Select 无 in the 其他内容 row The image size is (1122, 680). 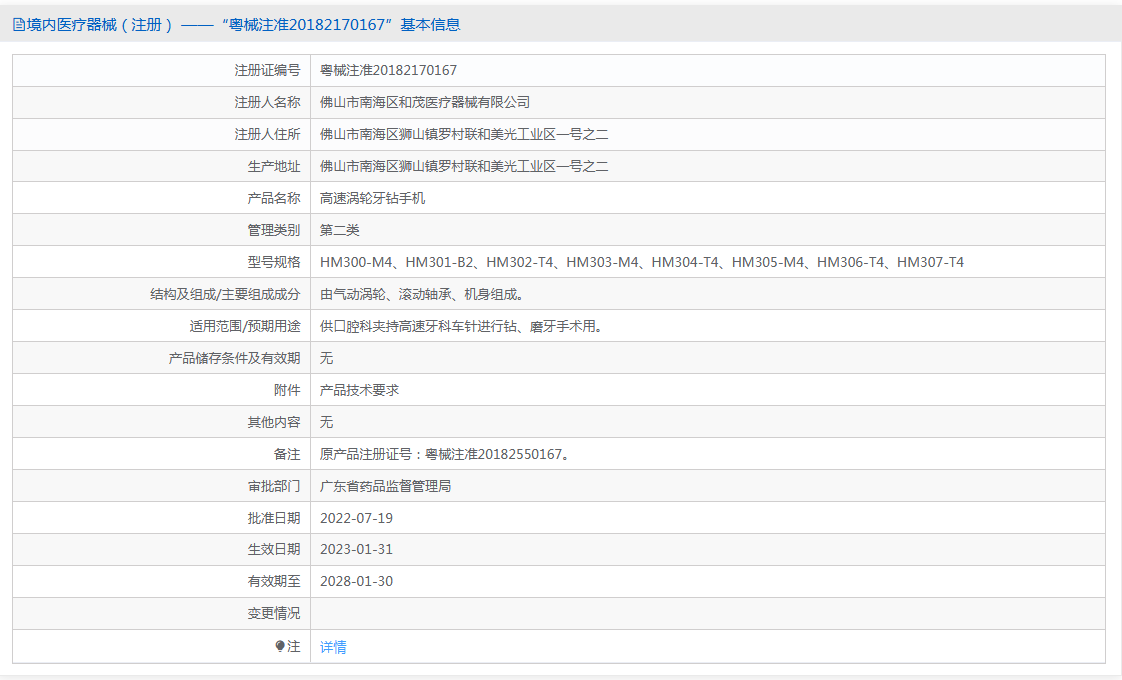tap(326, 422)
